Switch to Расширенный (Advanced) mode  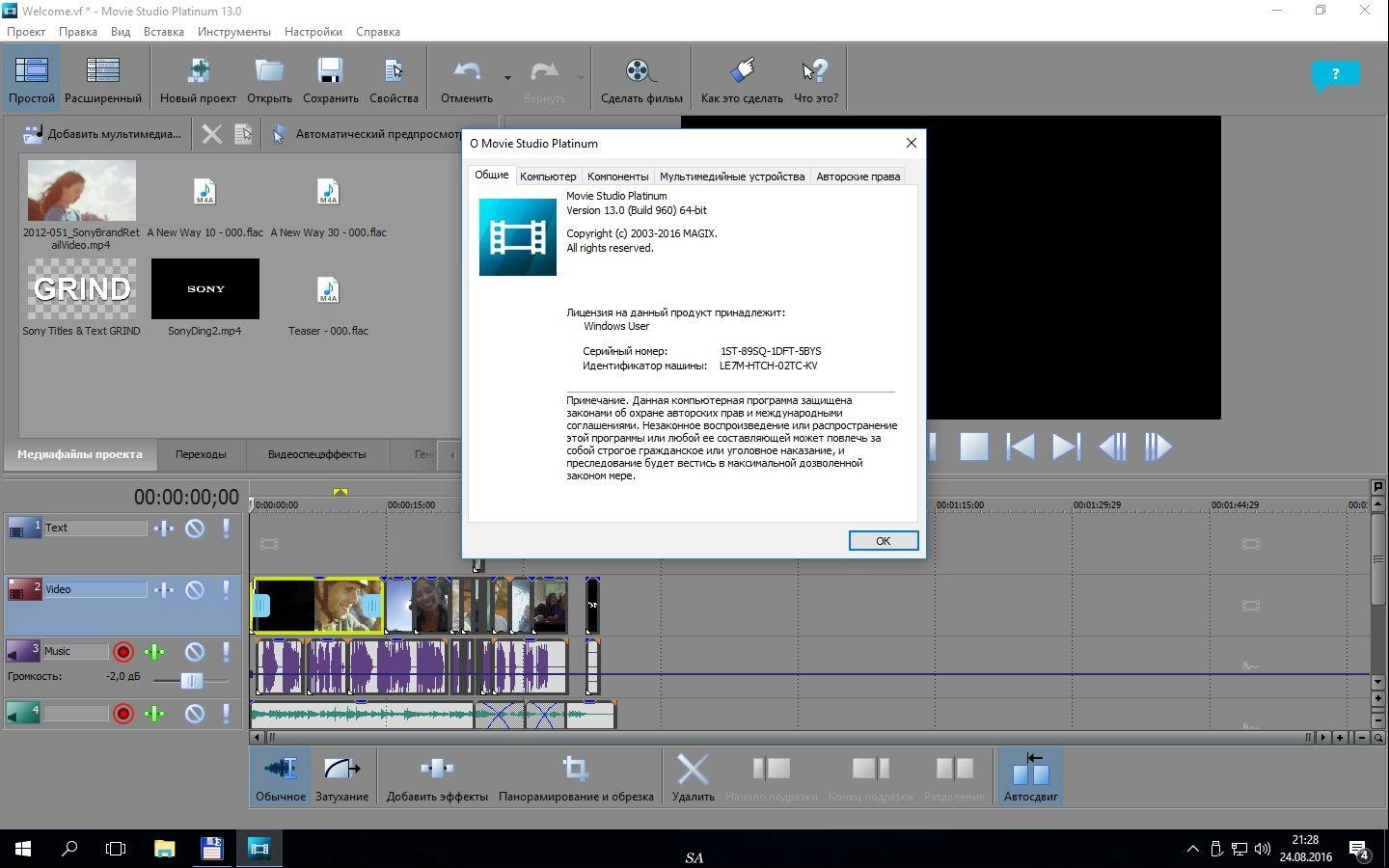(102, 78)
